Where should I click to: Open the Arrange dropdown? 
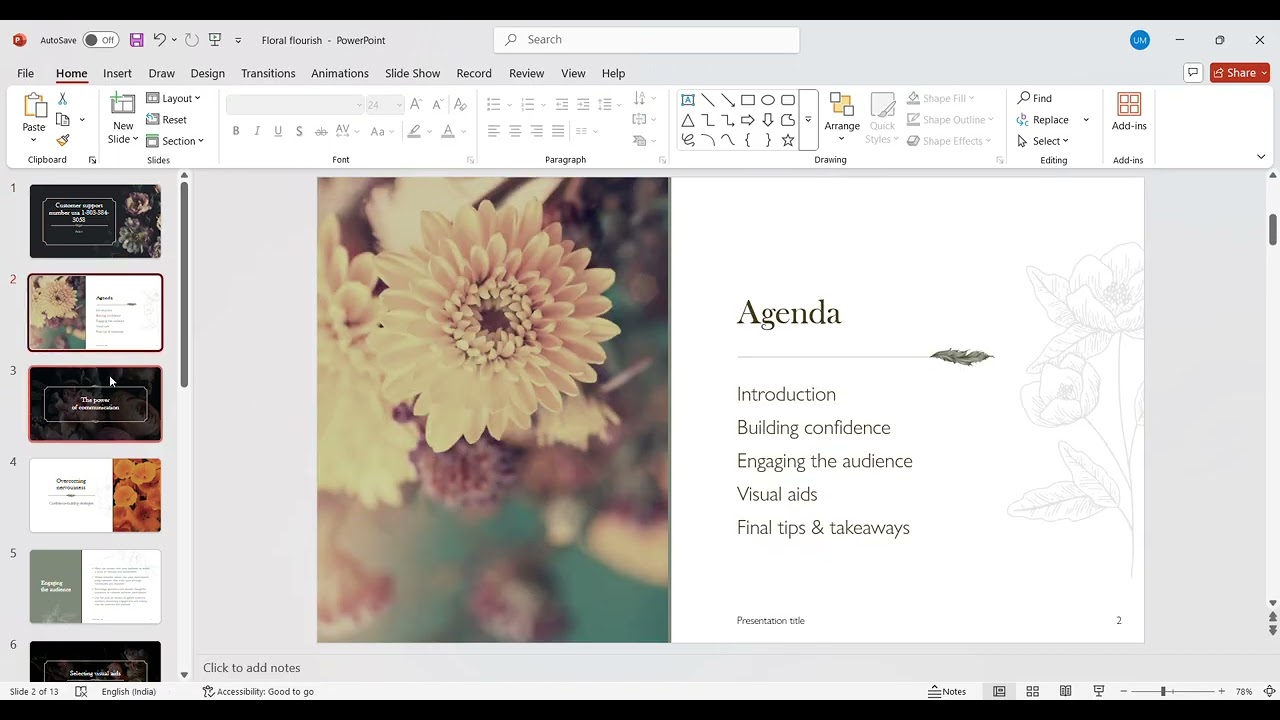tap(842, 118)
